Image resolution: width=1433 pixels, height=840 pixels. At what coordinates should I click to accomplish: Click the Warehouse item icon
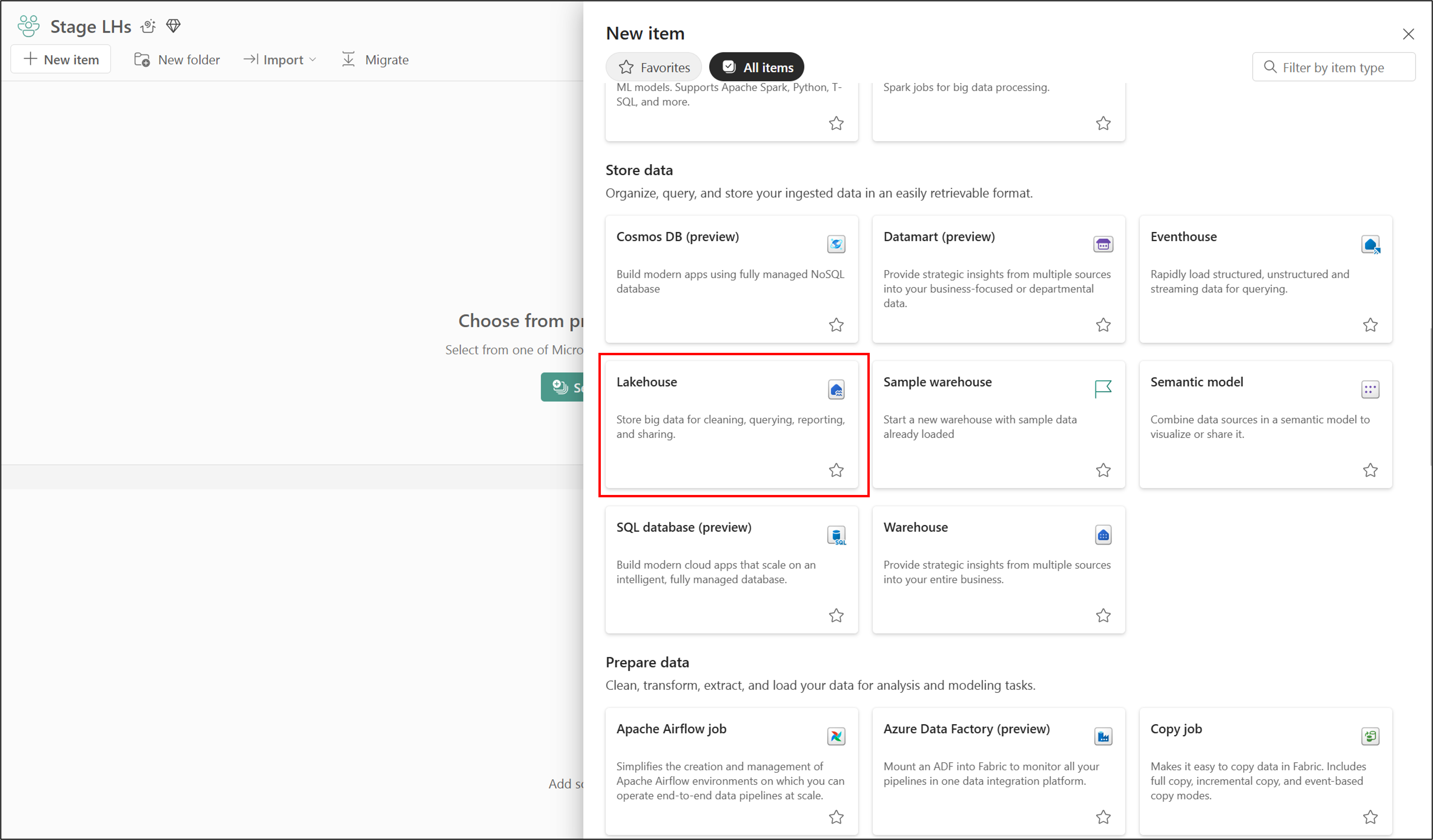click(x=1102, y=535)
